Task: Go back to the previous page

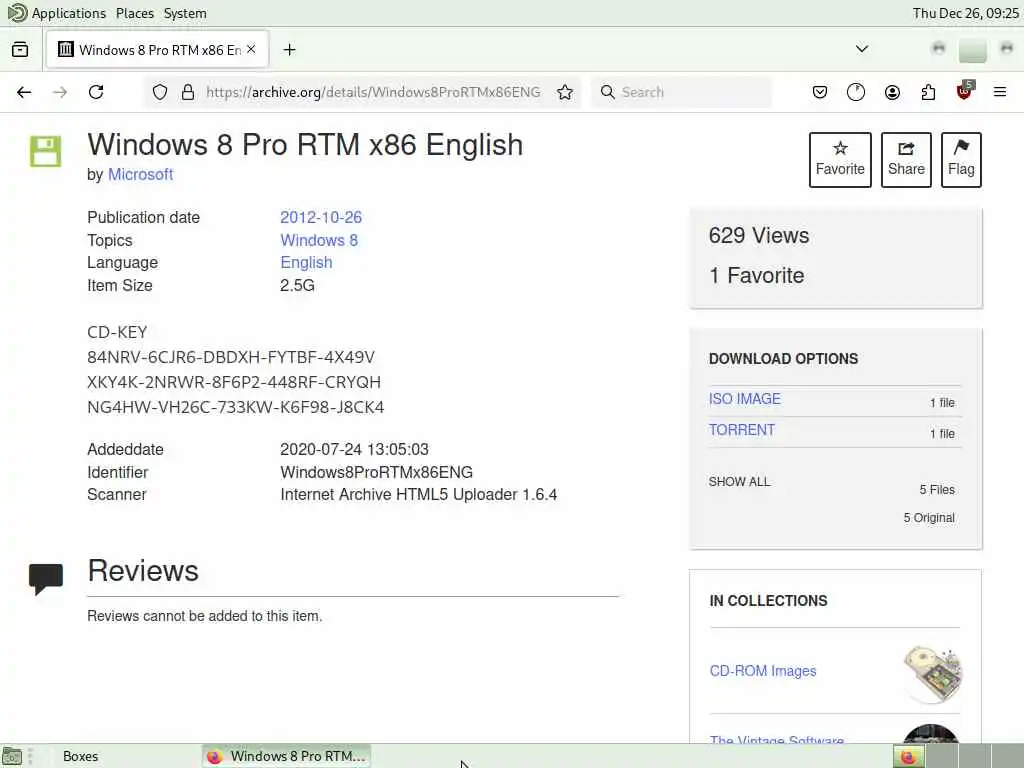Action: (24, 92)
